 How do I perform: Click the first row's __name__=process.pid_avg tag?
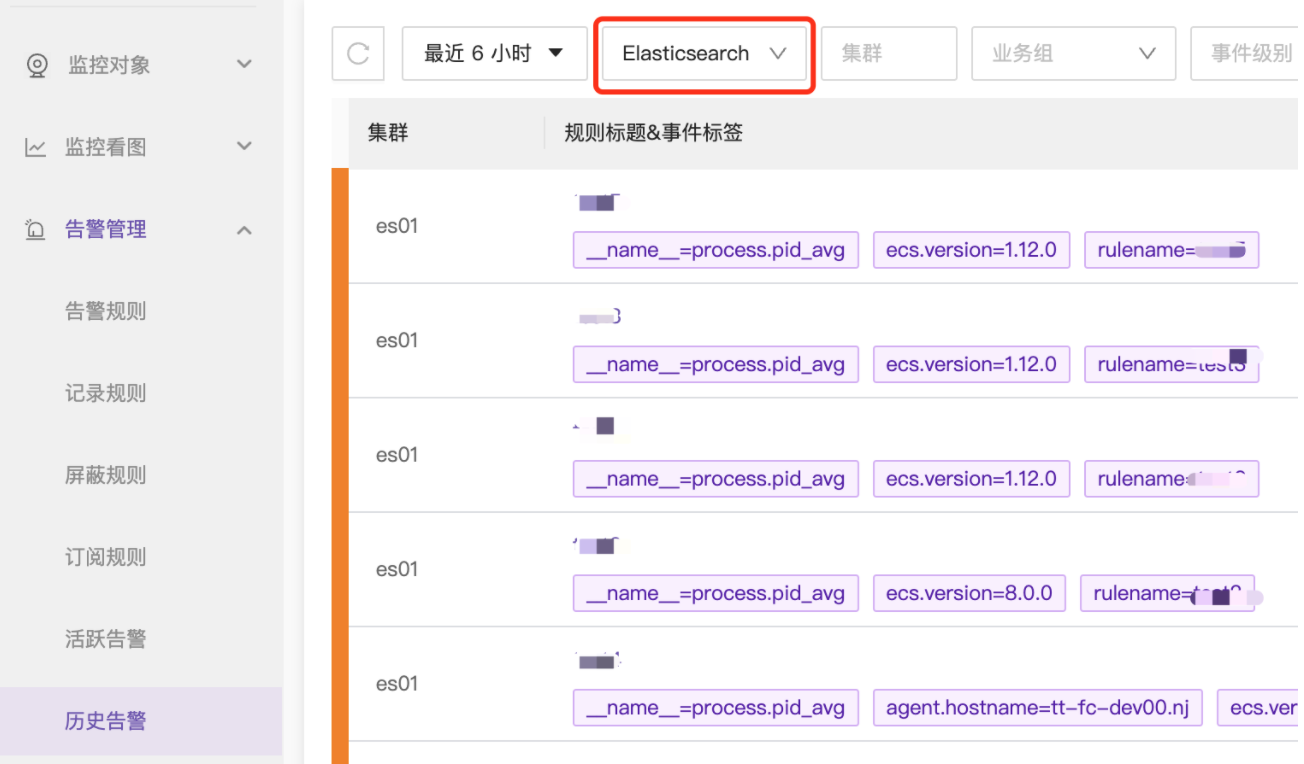pos(716,250)
